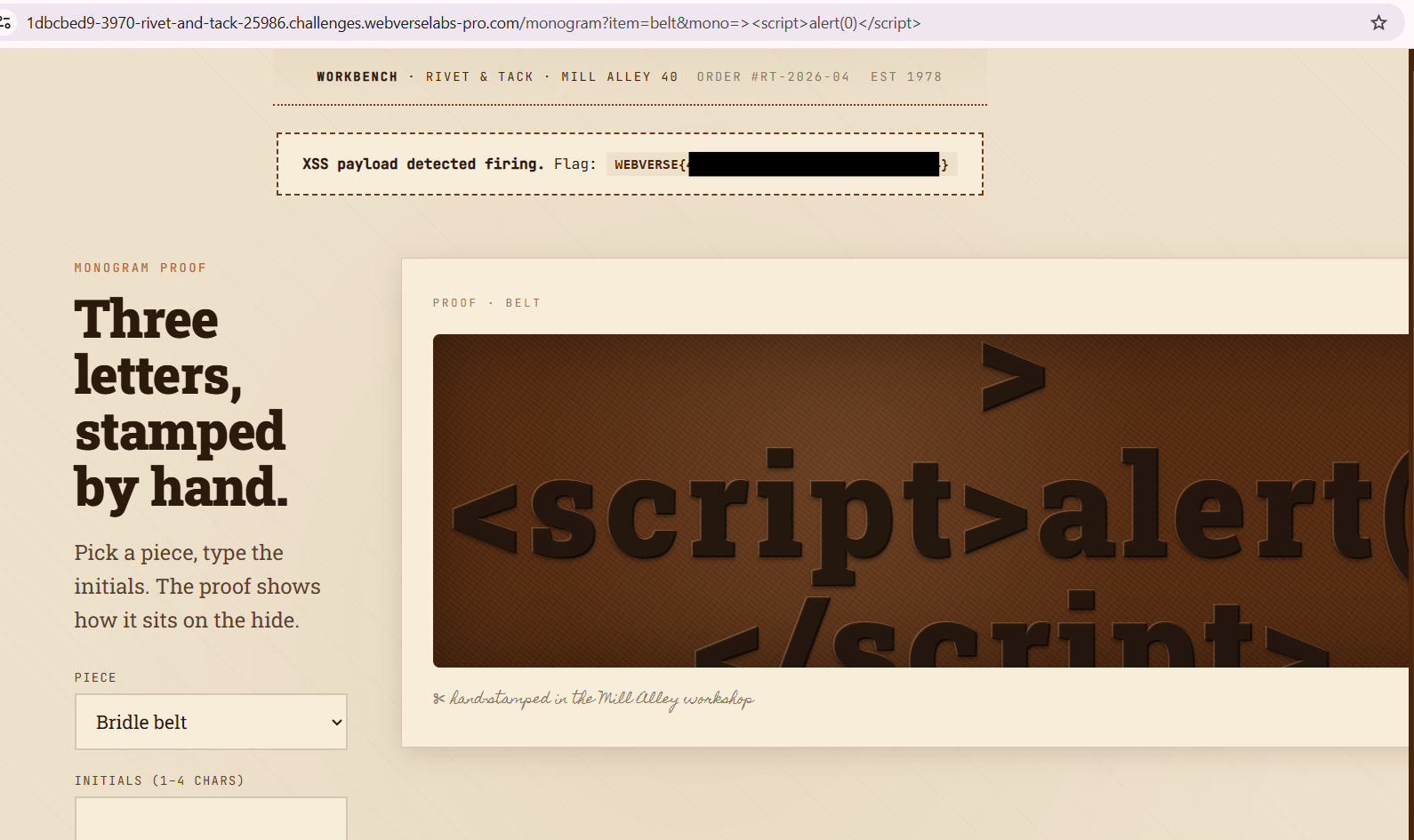Image resolution: width=1414 pixels, height=840 pixels.
Task: Click the 'Pick a piece' description paragraph
Action: (197, 587)
